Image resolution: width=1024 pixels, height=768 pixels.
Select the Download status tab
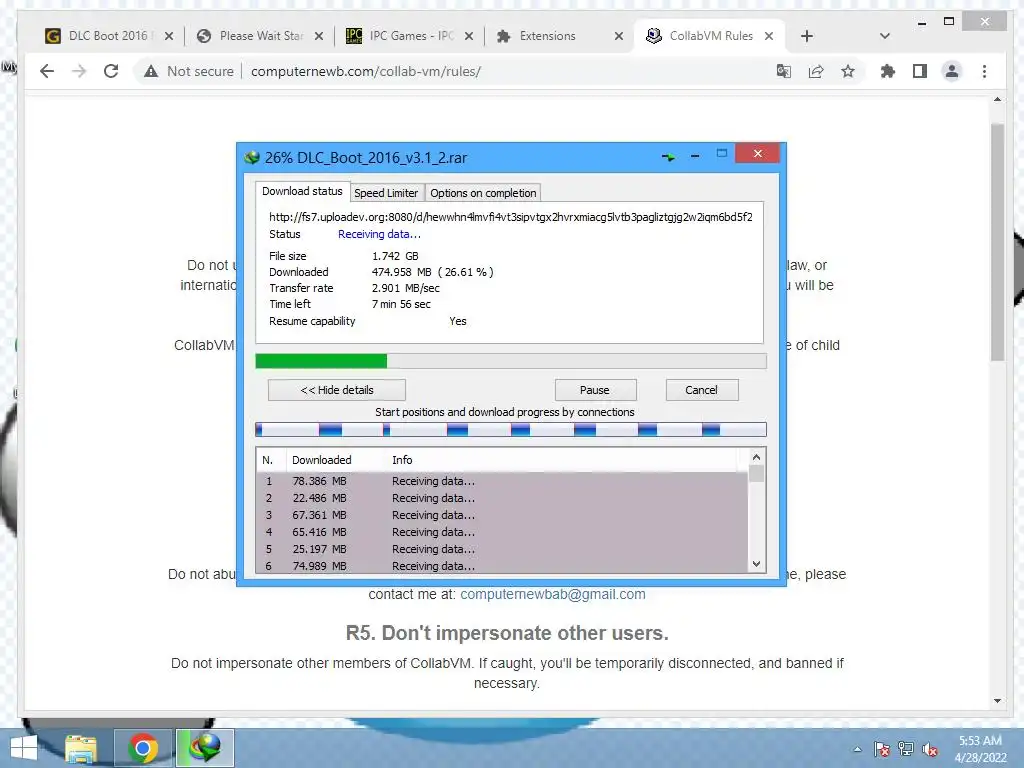coord(302,191)
